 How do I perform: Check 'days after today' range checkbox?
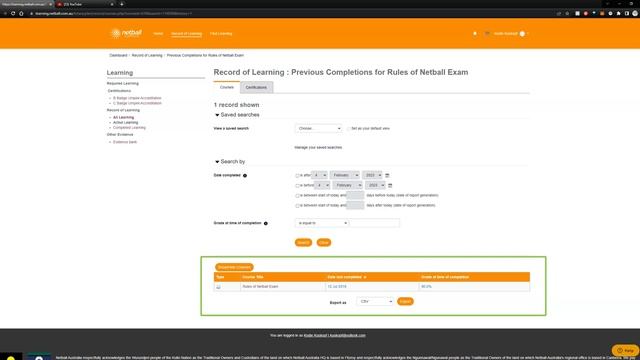[x=297, y=206]
